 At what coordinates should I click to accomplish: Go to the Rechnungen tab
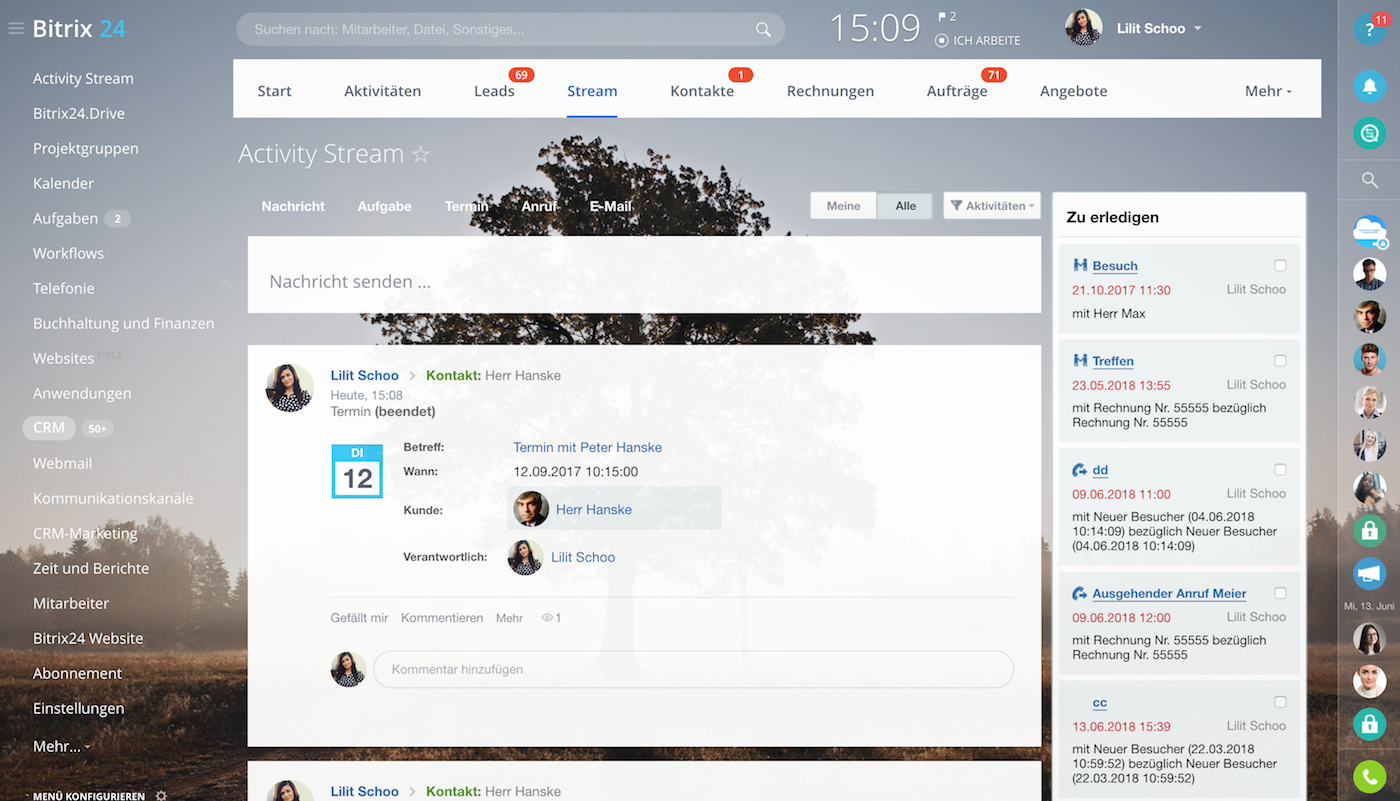click(830, 91)
